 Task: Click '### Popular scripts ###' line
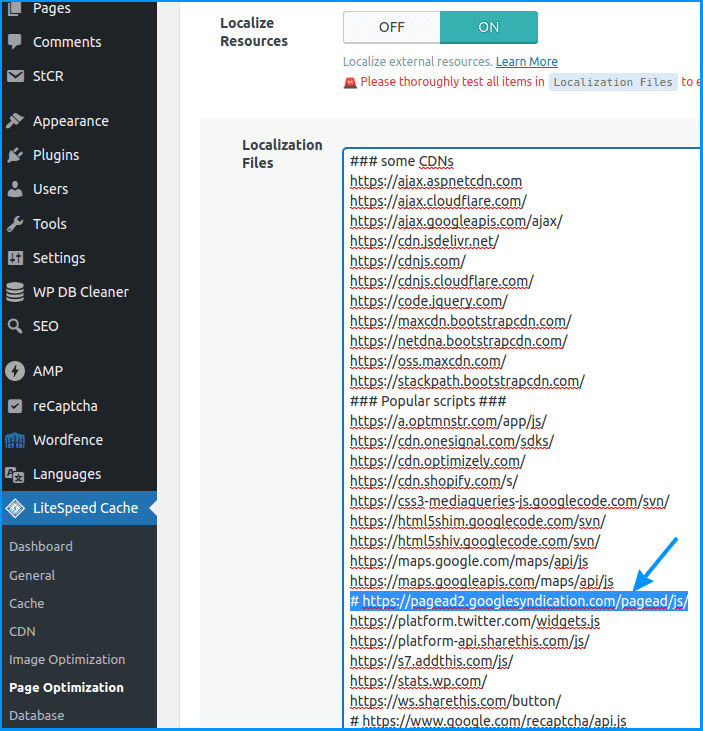pyautogui.click(x=428, y=401)
